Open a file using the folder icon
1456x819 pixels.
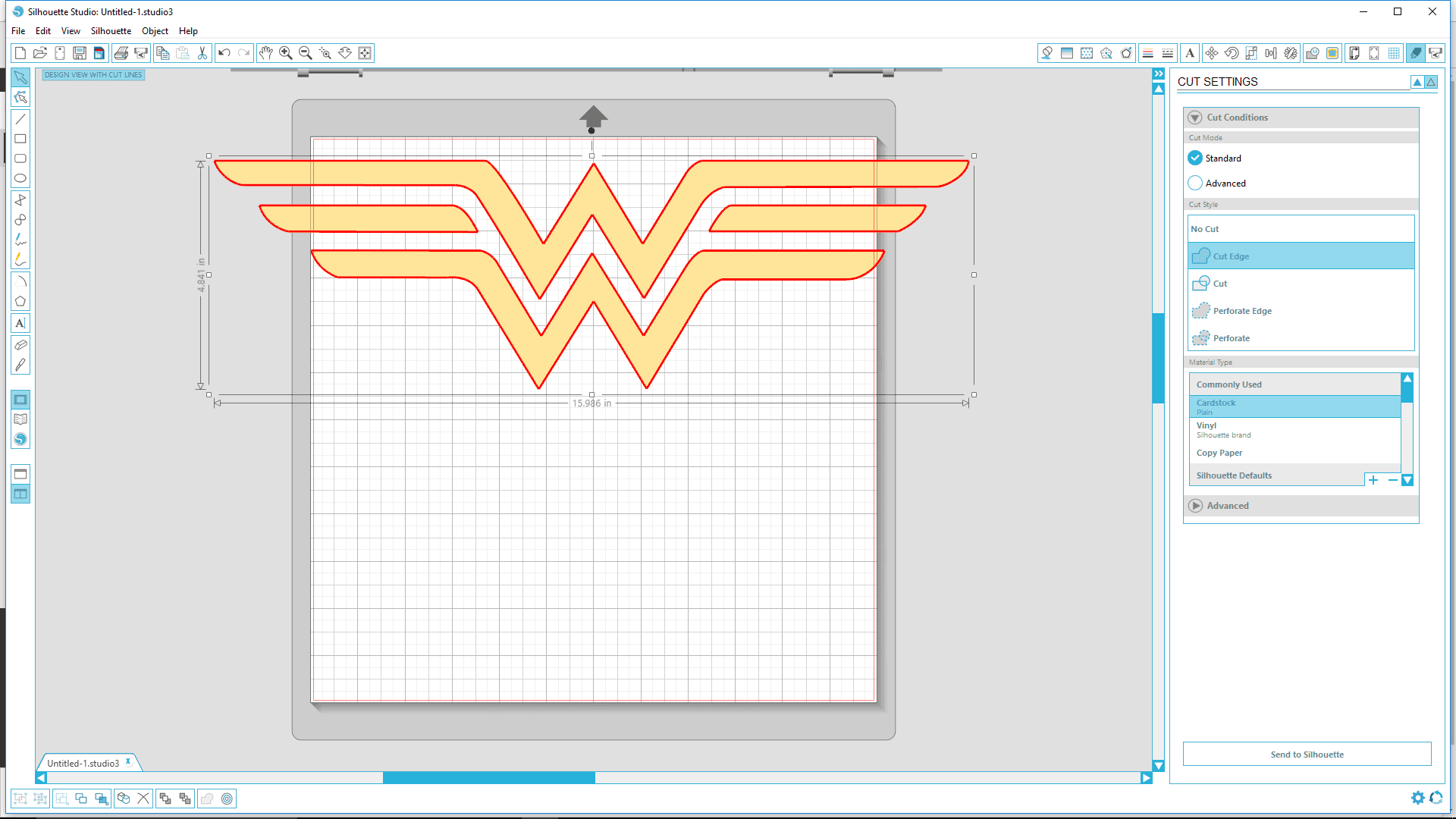pos(40,53)
